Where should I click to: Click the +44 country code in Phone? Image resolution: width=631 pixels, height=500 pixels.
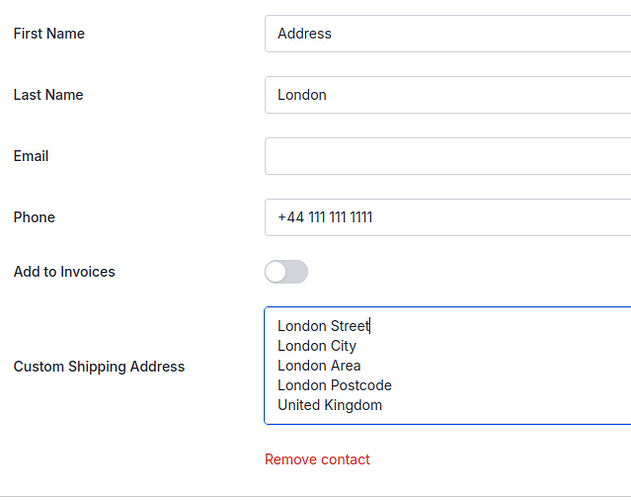[x=291, y=217]
